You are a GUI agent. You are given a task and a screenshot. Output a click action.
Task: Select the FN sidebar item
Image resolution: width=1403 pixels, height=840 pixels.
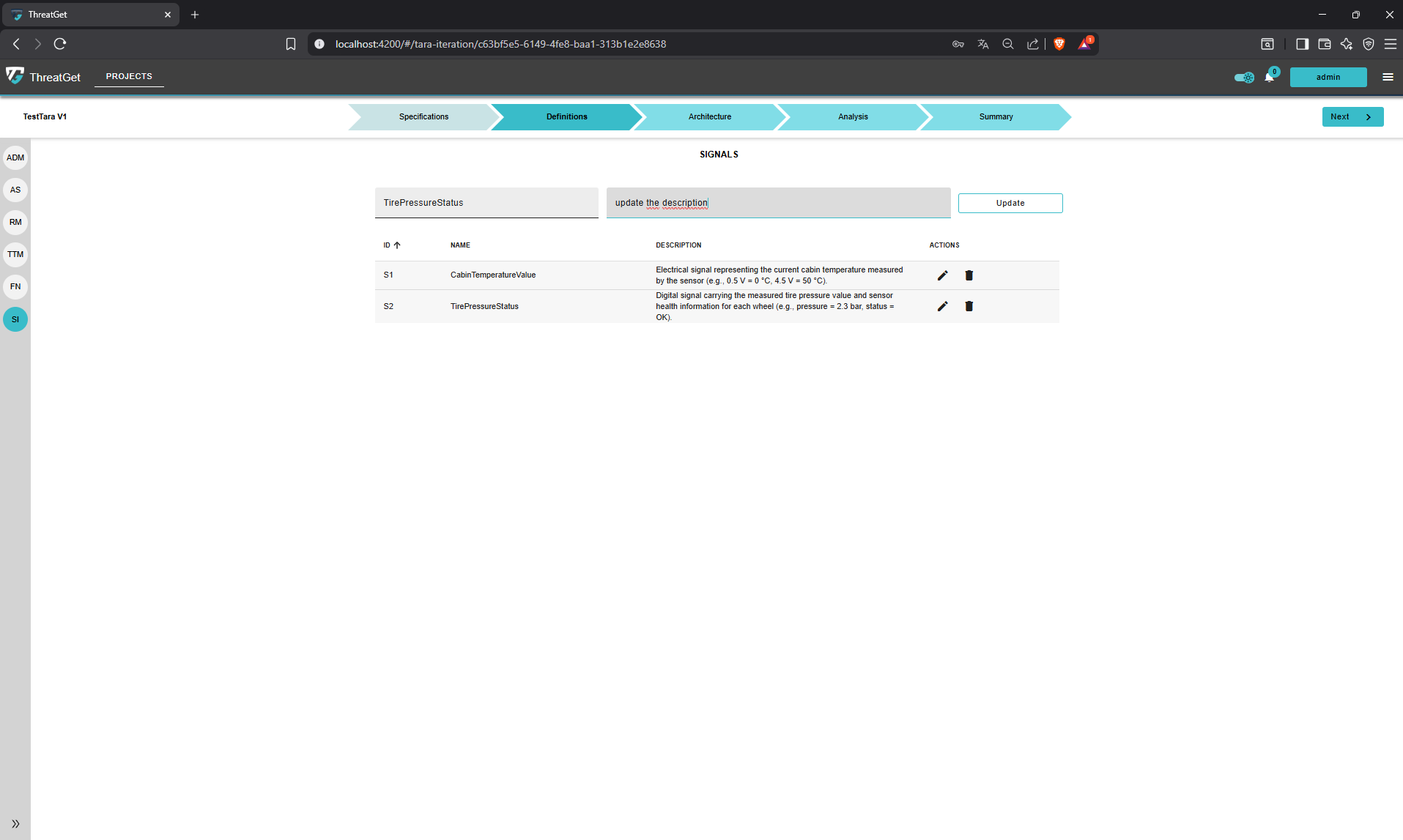15,286
